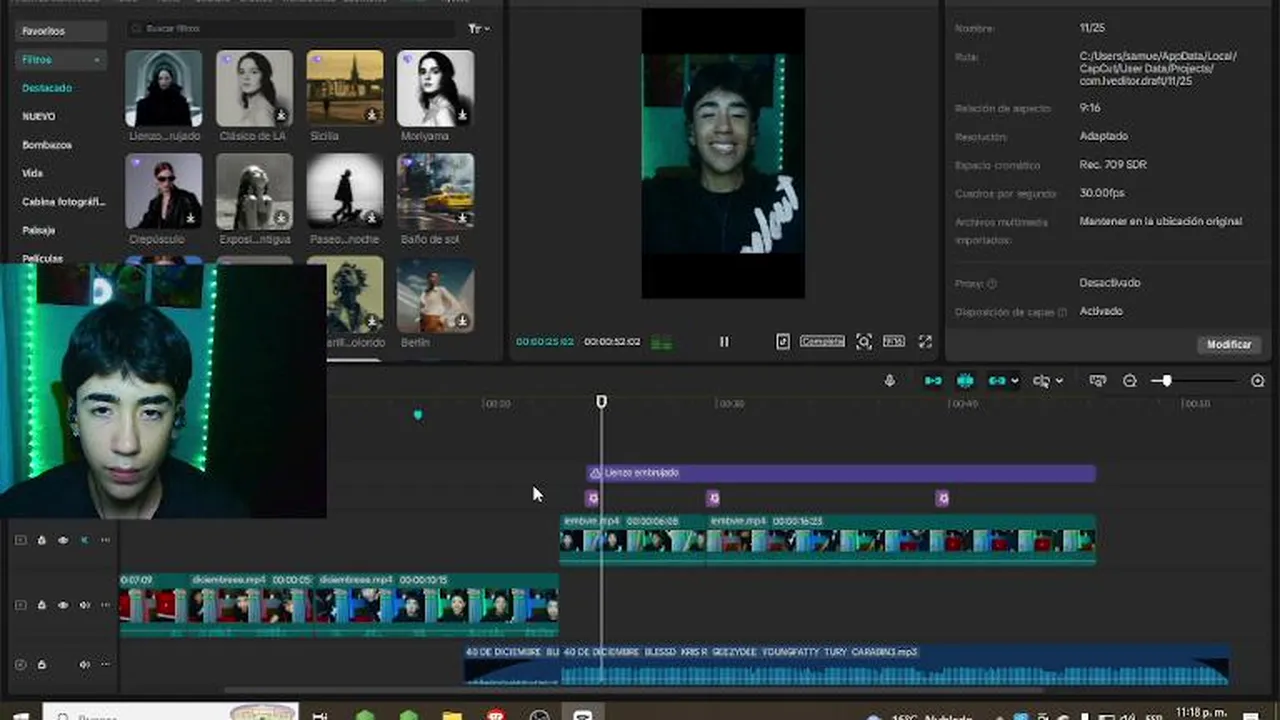Open the filter sort dropdown
The image size is (1280, 720).
pyautogui.click(x=479, y=29)
